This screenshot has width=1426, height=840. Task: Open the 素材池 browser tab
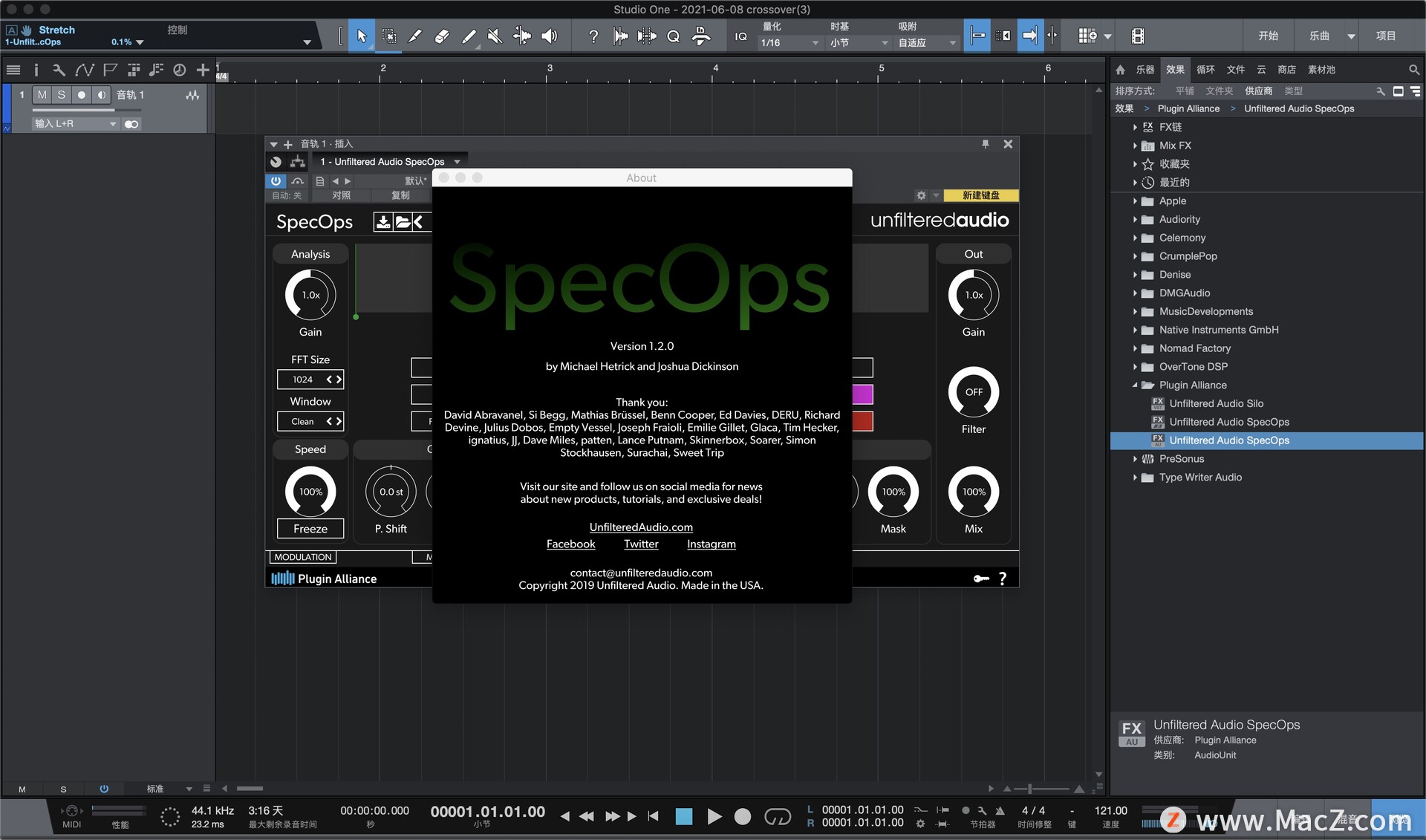tap(1321, 70)
